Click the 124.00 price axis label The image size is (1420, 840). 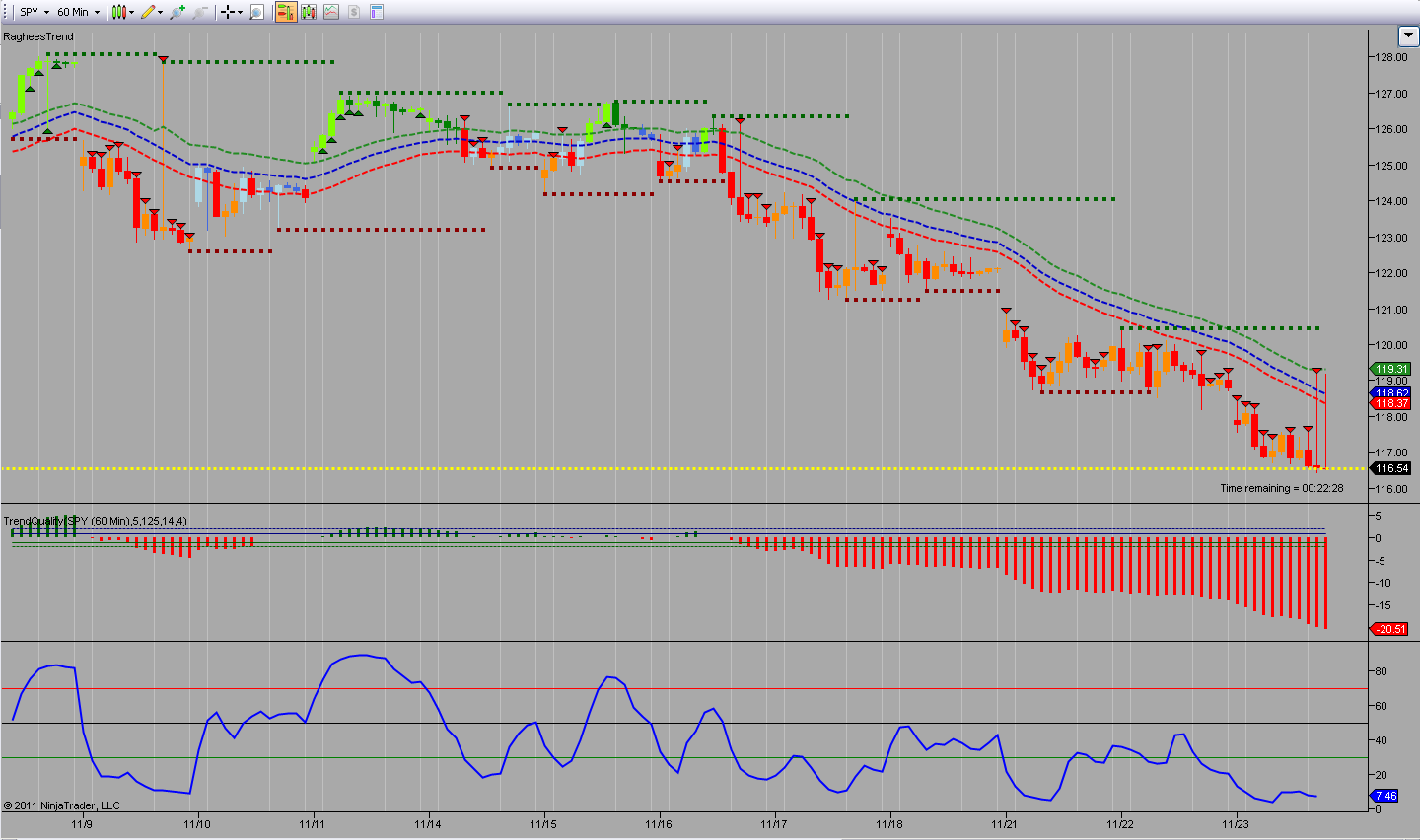1391,201
